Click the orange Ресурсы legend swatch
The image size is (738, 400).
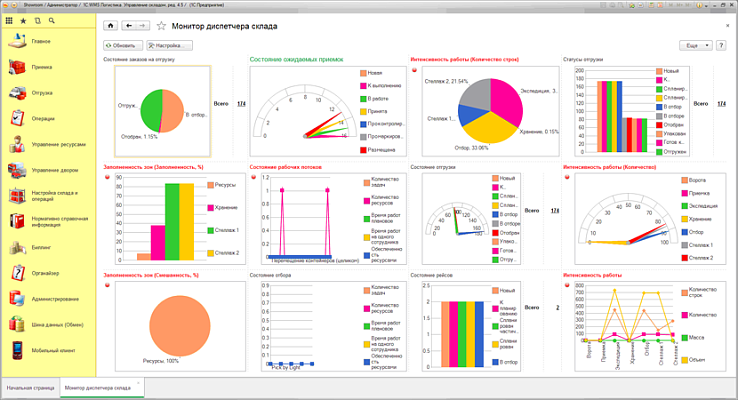[209, 185]
